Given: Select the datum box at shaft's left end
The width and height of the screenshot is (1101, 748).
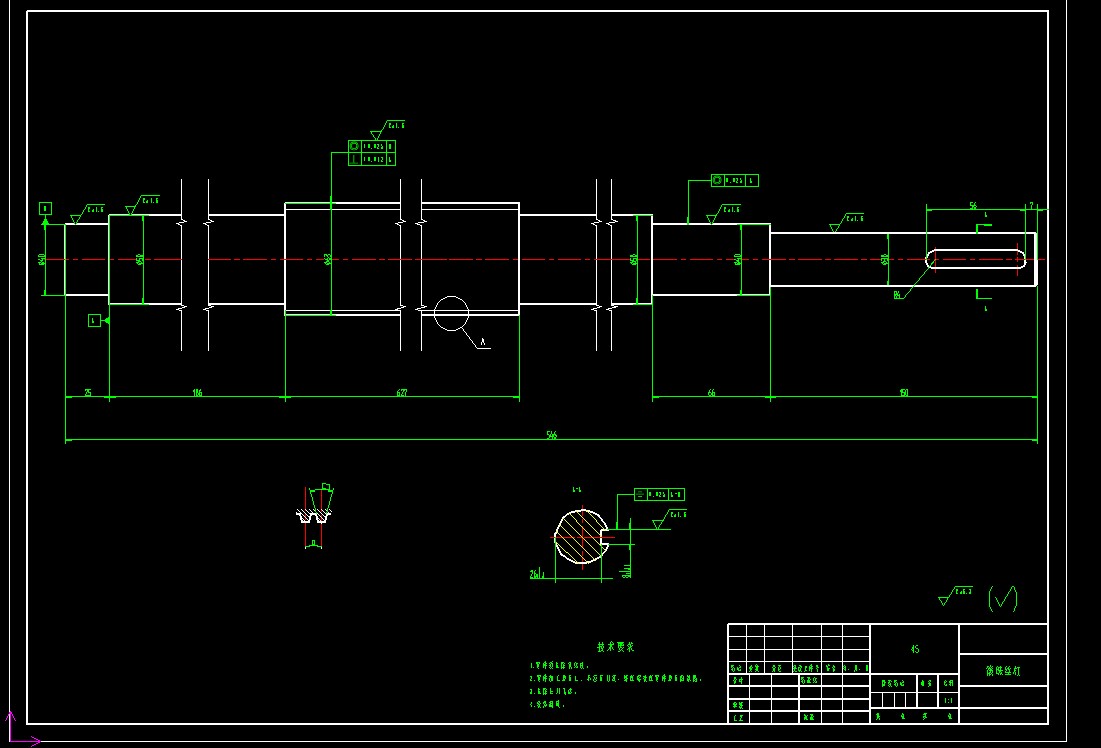Looking at the screenshot, I should [x=45, y=209].
